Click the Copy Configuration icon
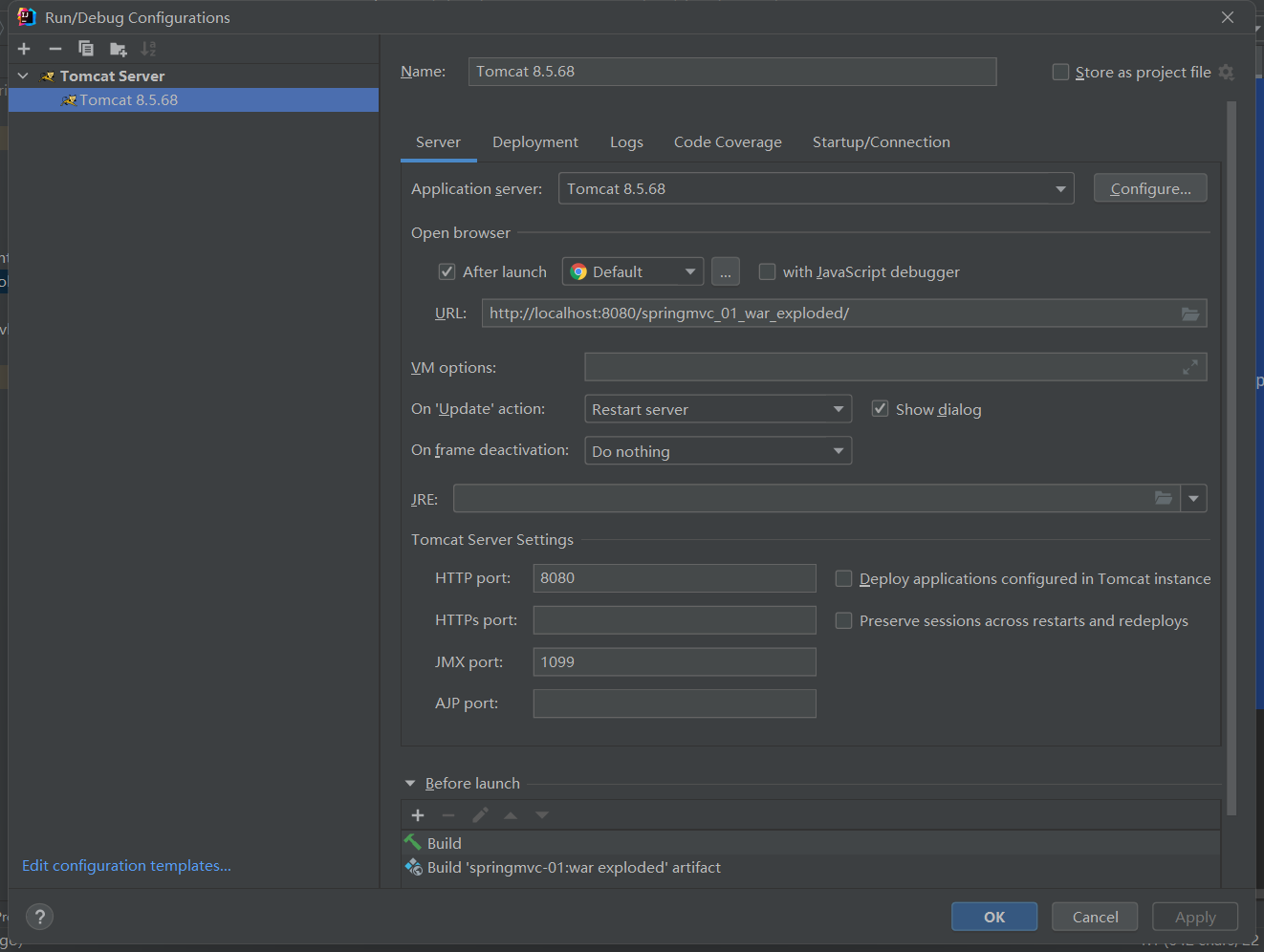This screenshot has height=952, width=1264. click(86, 49)
